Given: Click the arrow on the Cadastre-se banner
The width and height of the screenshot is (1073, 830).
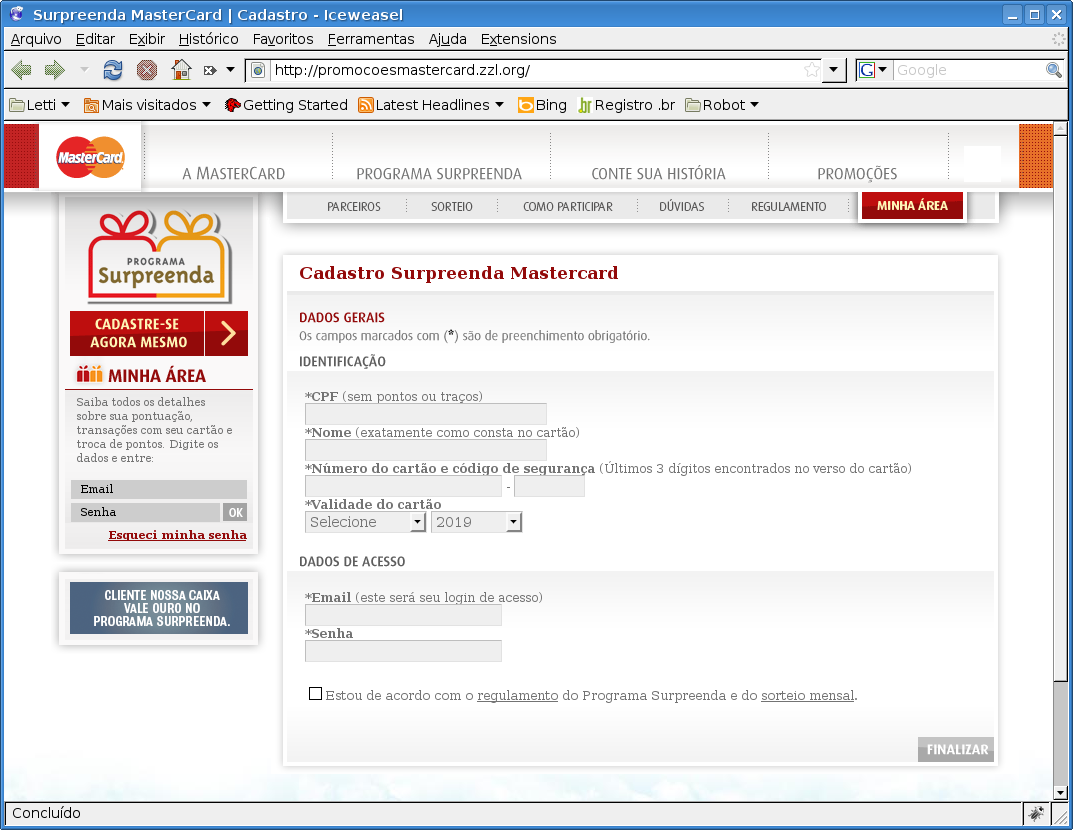Looking at the screenshot, I should coord(227,333).
